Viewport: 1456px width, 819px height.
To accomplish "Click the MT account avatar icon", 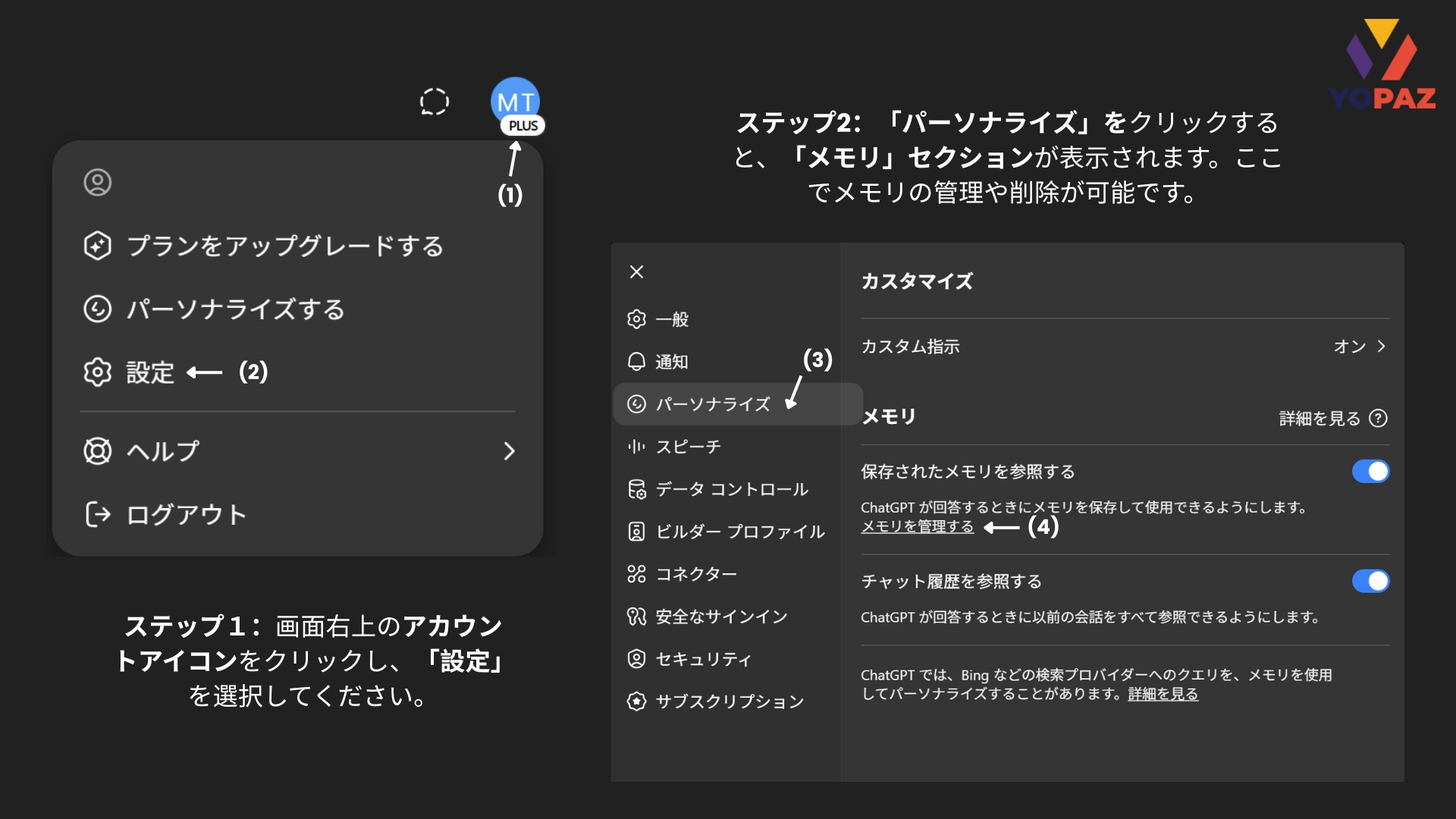I will click(516, 102).
